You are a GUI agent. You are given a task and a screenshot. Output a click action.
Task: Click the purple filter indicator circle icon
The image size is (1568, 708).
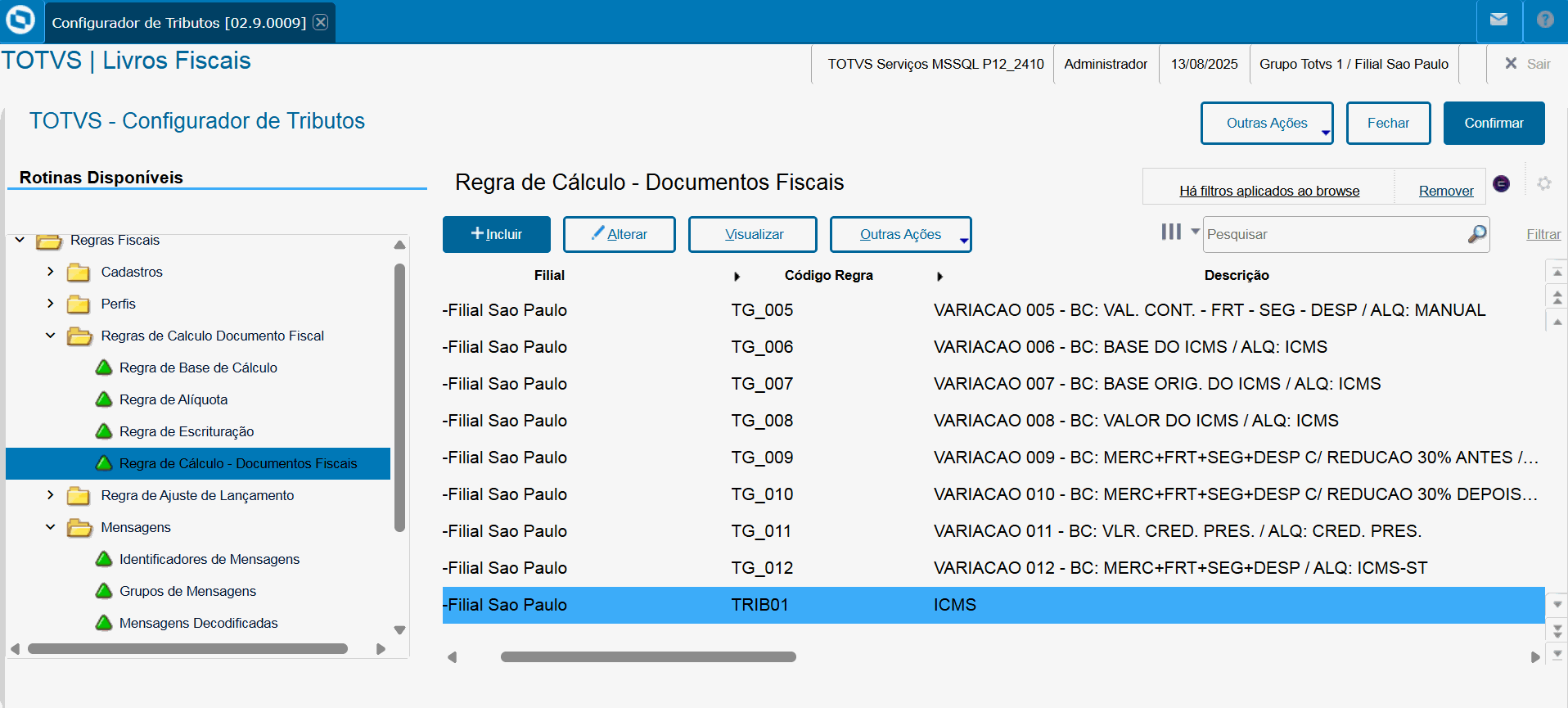pos(1501,183)
